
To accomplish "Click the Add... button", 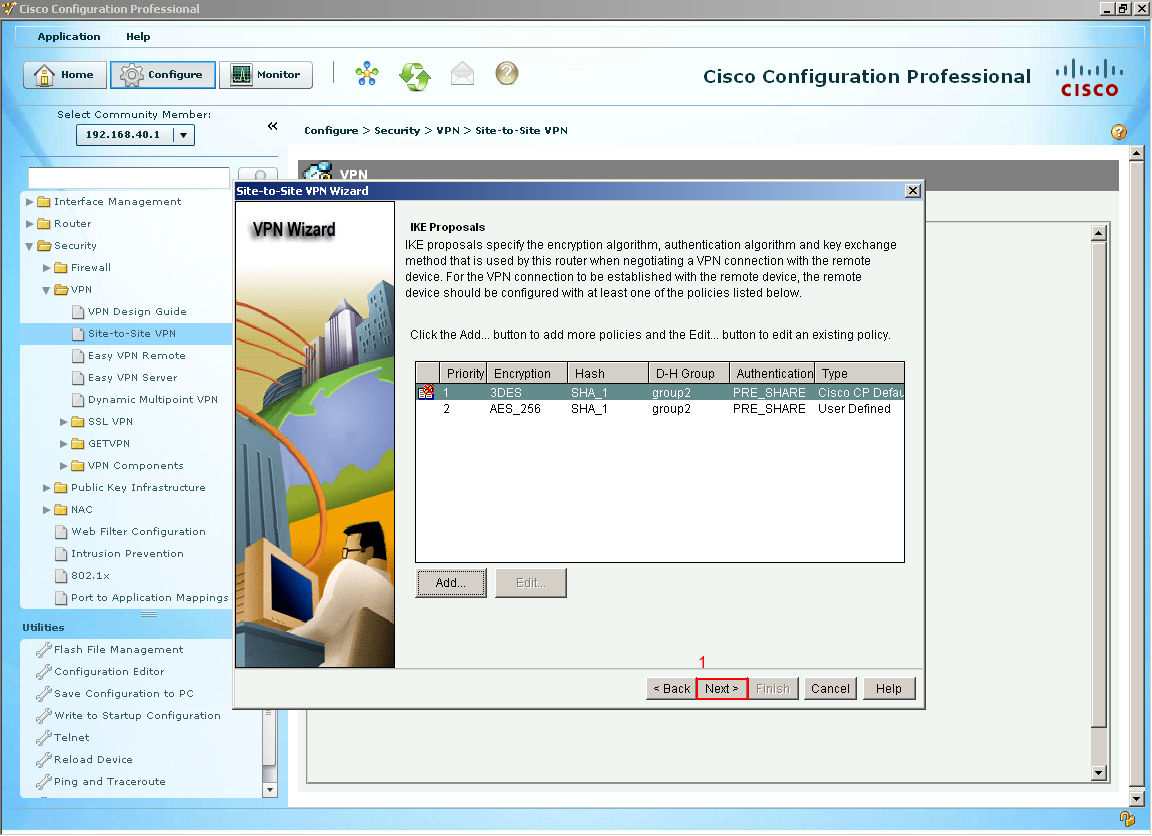I will tap(450, 583).
